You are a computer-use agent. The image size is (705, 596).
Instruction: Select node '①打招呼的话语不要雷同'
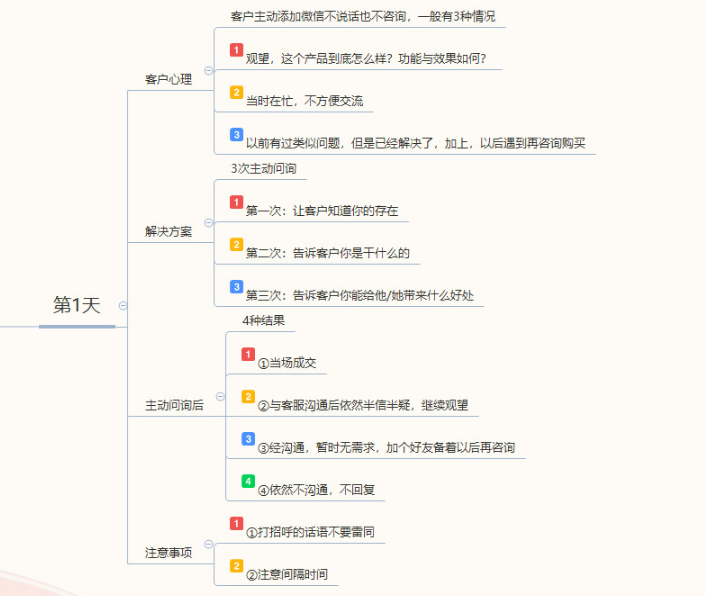coord(310,532)
